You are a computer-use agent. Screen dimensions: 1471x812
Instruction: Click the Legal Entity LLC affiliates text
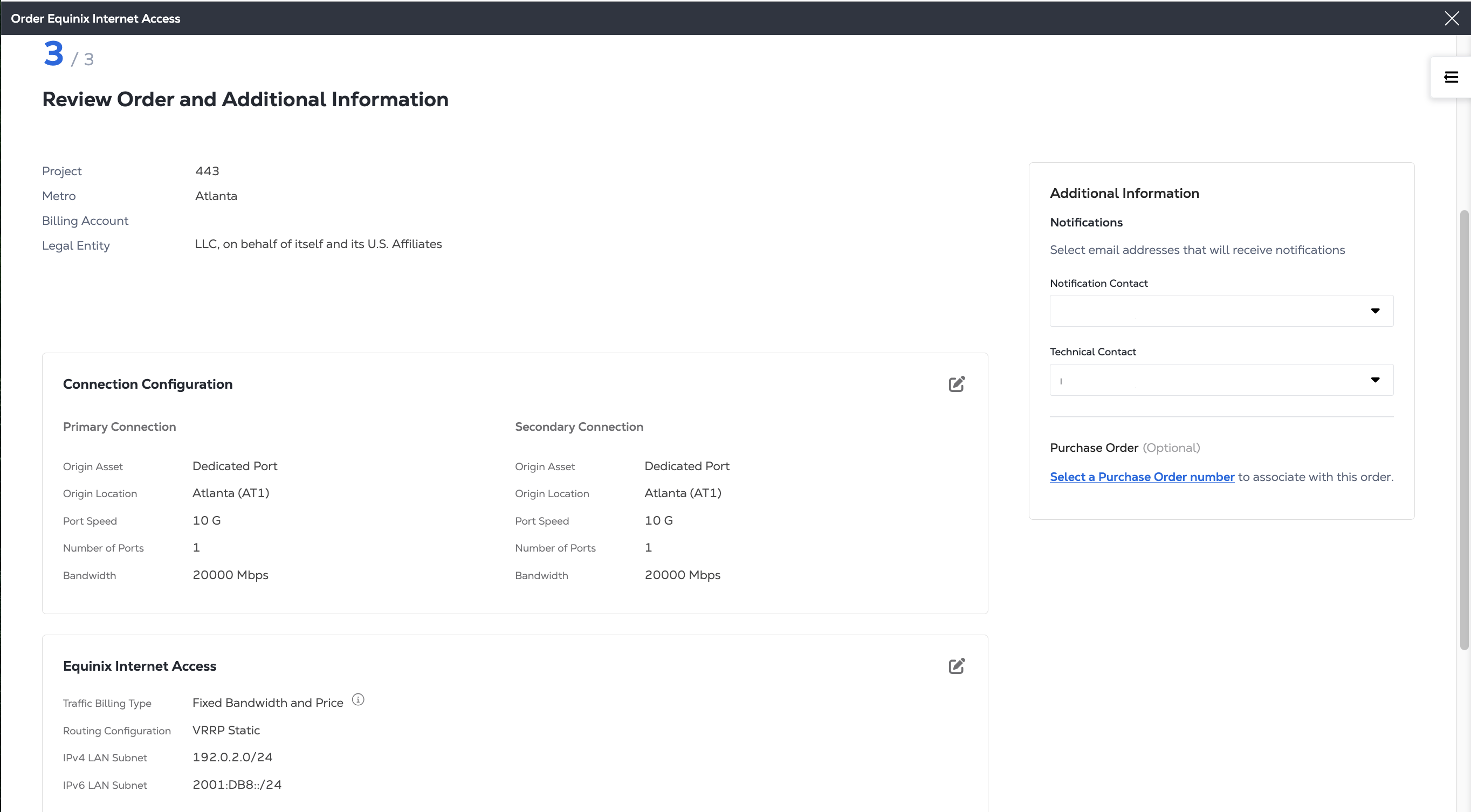pyautogui.click(x=318, y=244)
